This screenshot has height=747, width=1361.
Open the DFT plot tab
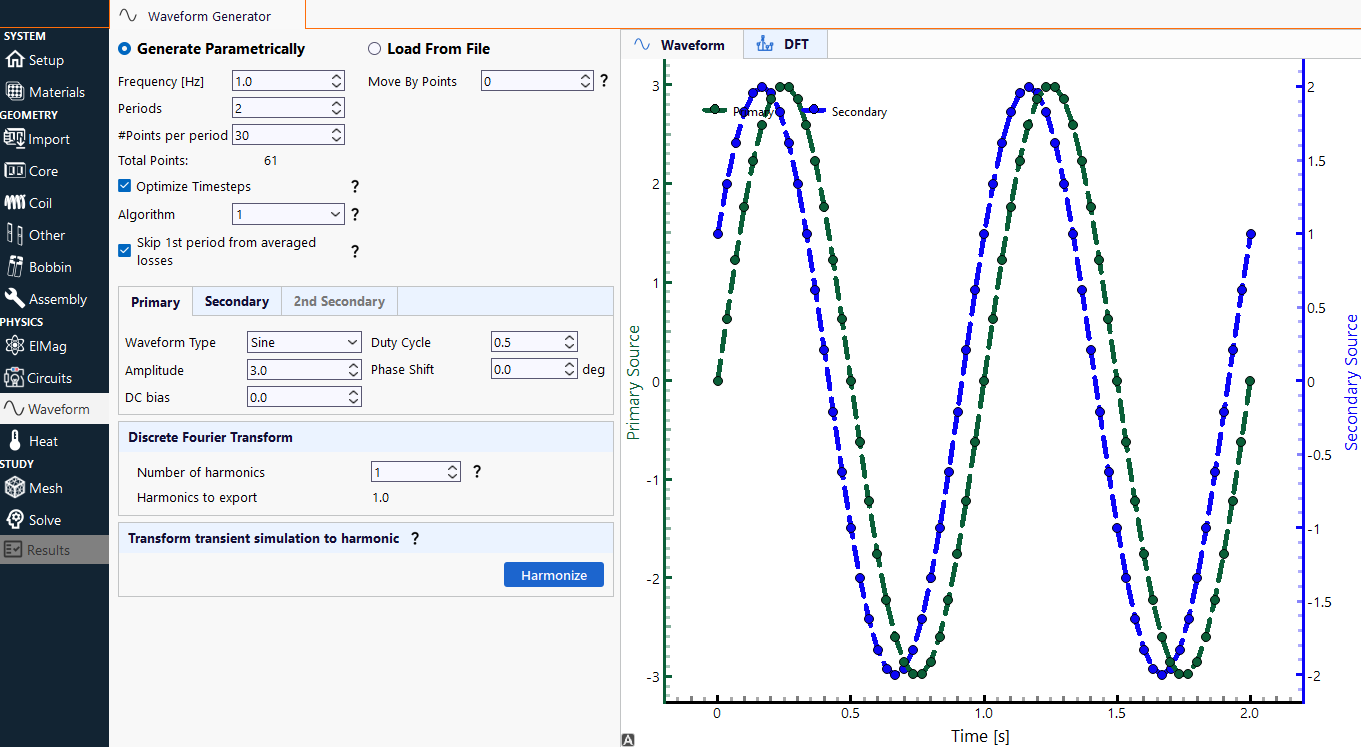coord(785,44)
